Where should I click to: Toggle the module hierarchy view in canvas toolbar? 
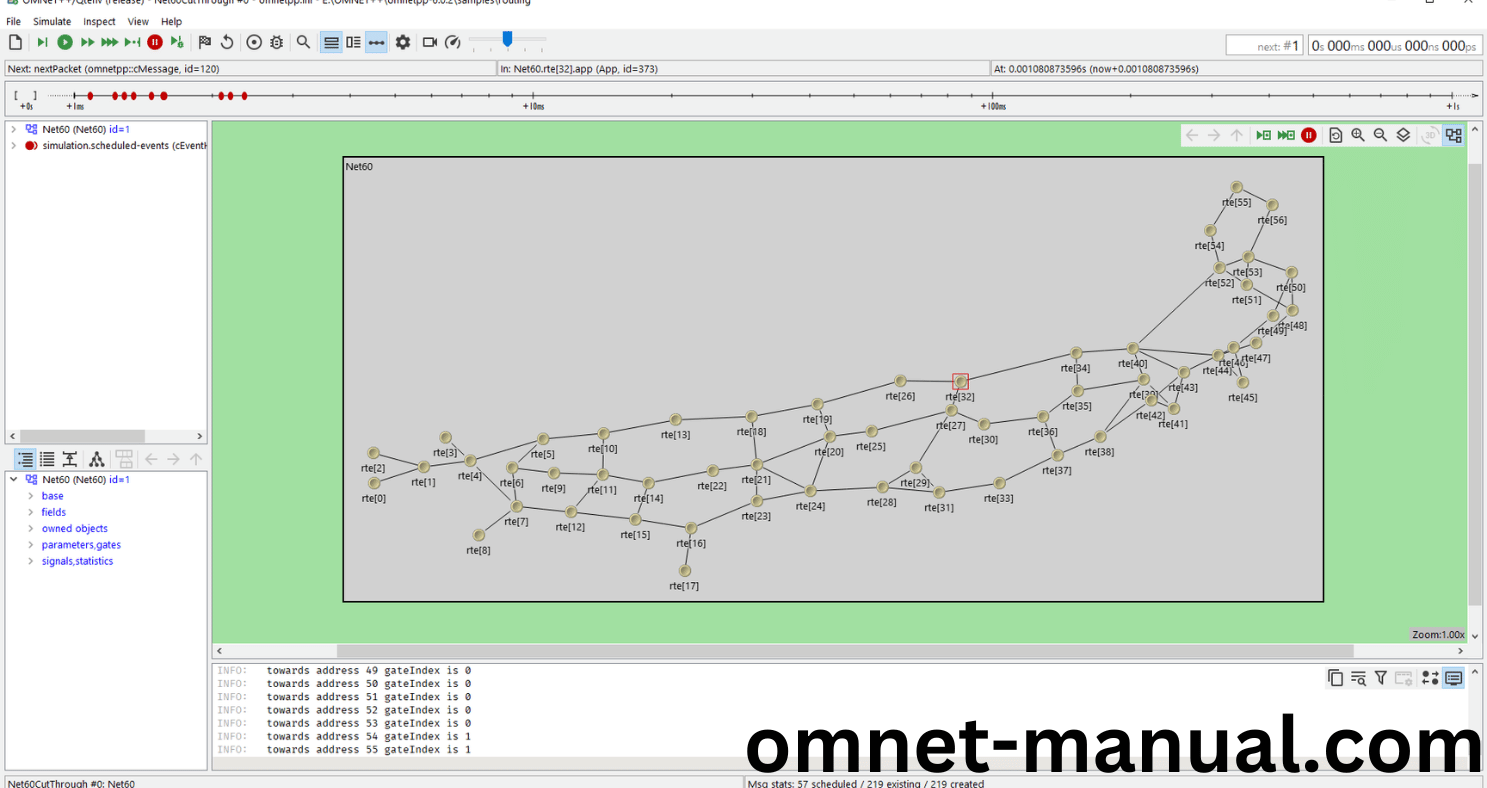tap(1454, 135)
